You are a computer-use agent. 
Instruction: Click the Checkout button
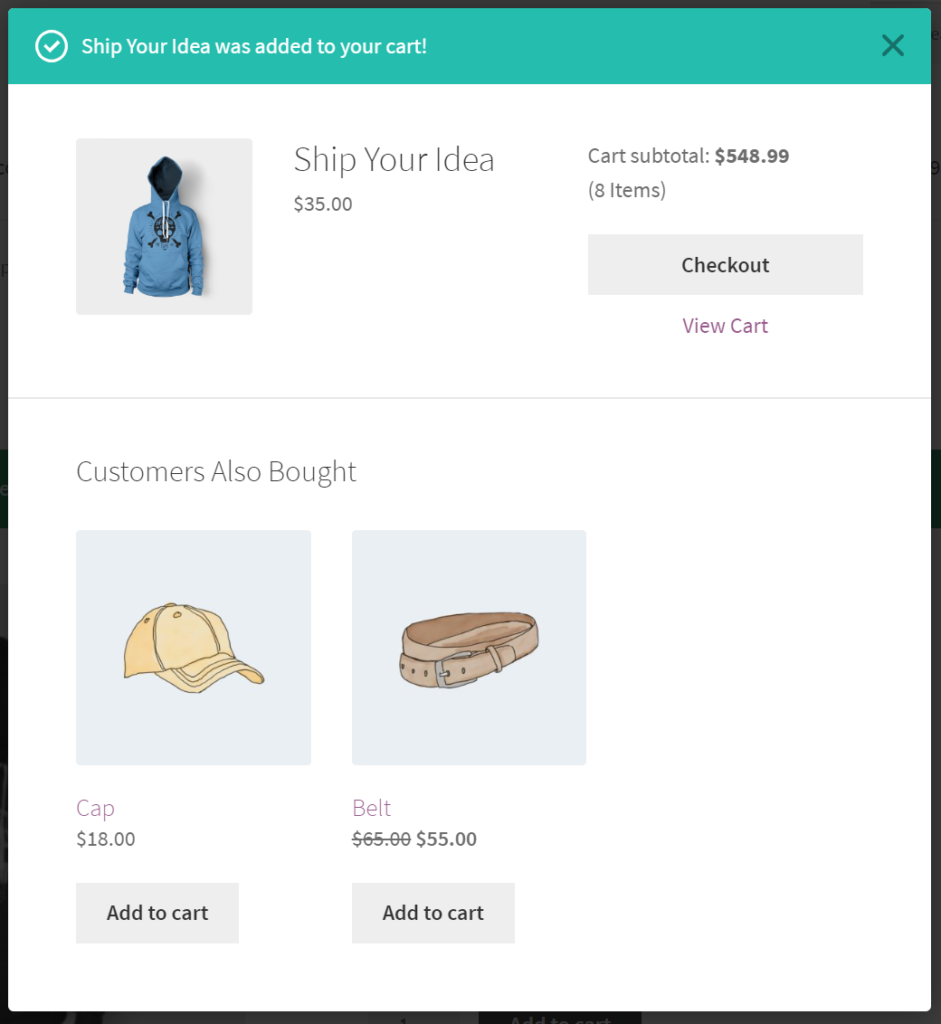point(725,264)
